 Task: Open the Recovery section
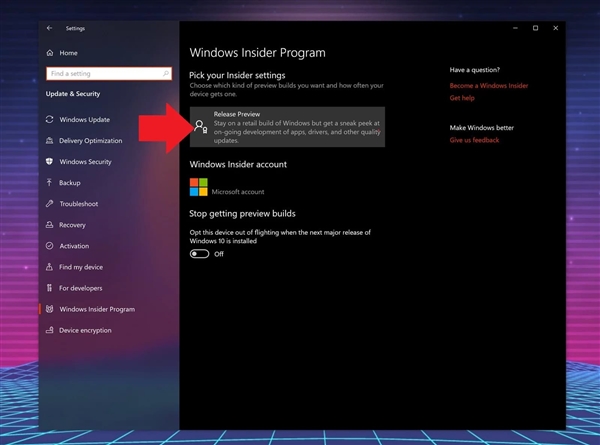(72, 225)
